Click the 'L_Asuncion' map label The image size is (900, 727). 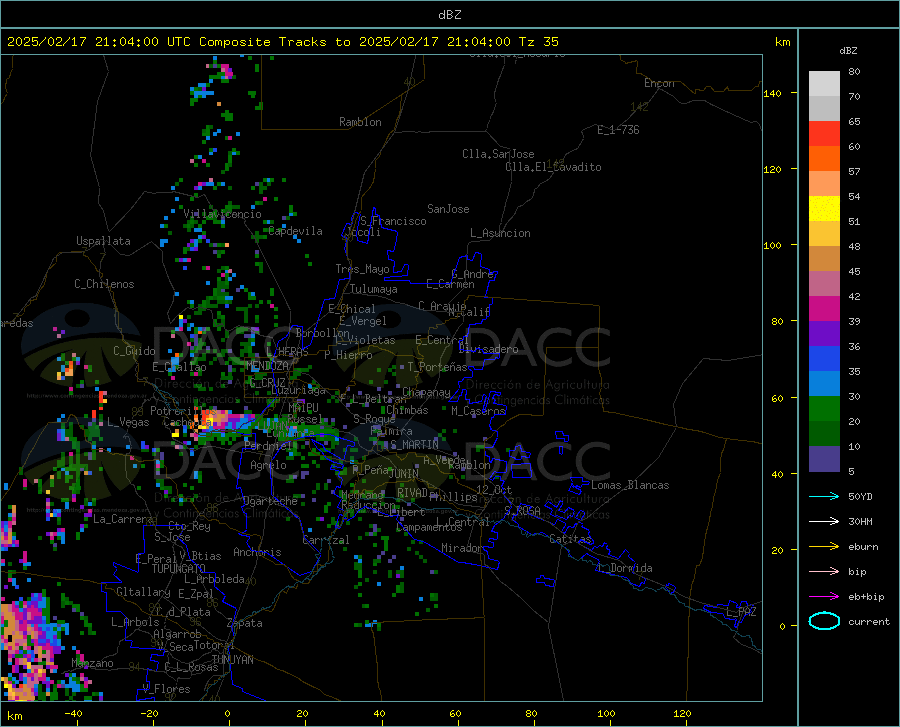500,233
